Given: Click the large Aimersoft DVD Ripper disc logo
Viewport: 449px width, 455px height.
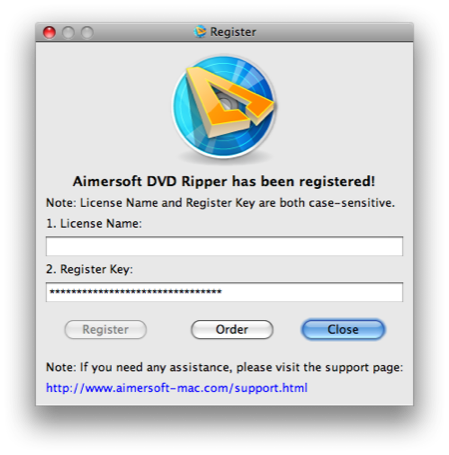Looking at the screenshot, I should click(224, 107).
